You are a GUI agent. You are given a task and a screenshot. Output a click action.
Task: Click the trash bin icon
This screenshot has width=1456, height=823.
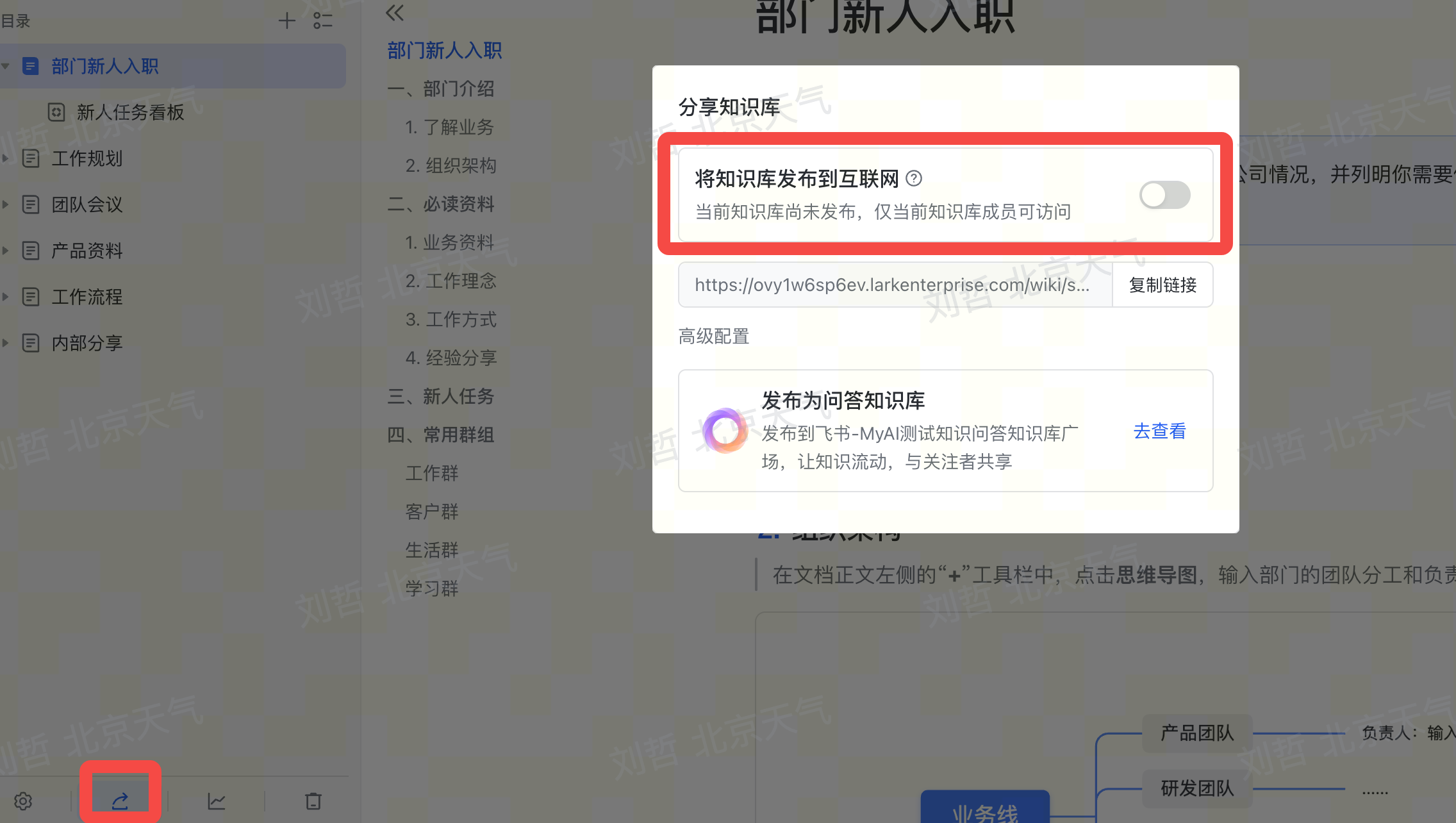tap(313, 801)
